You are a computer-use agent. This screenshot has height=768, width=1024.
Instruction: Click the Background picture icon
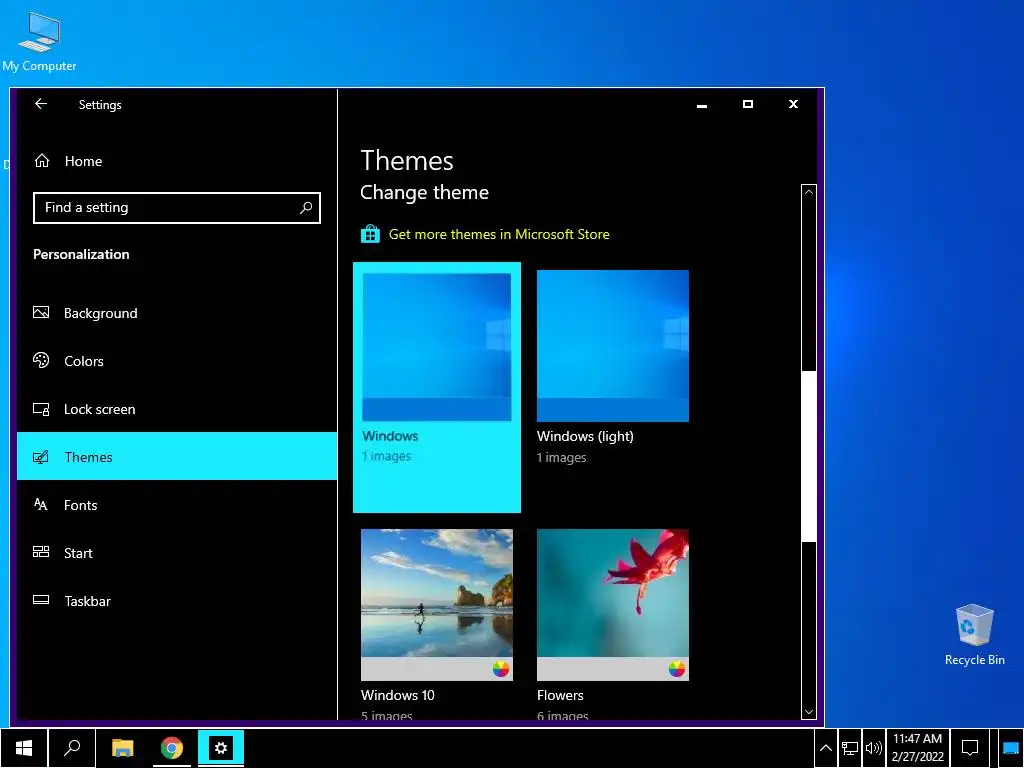41,313
